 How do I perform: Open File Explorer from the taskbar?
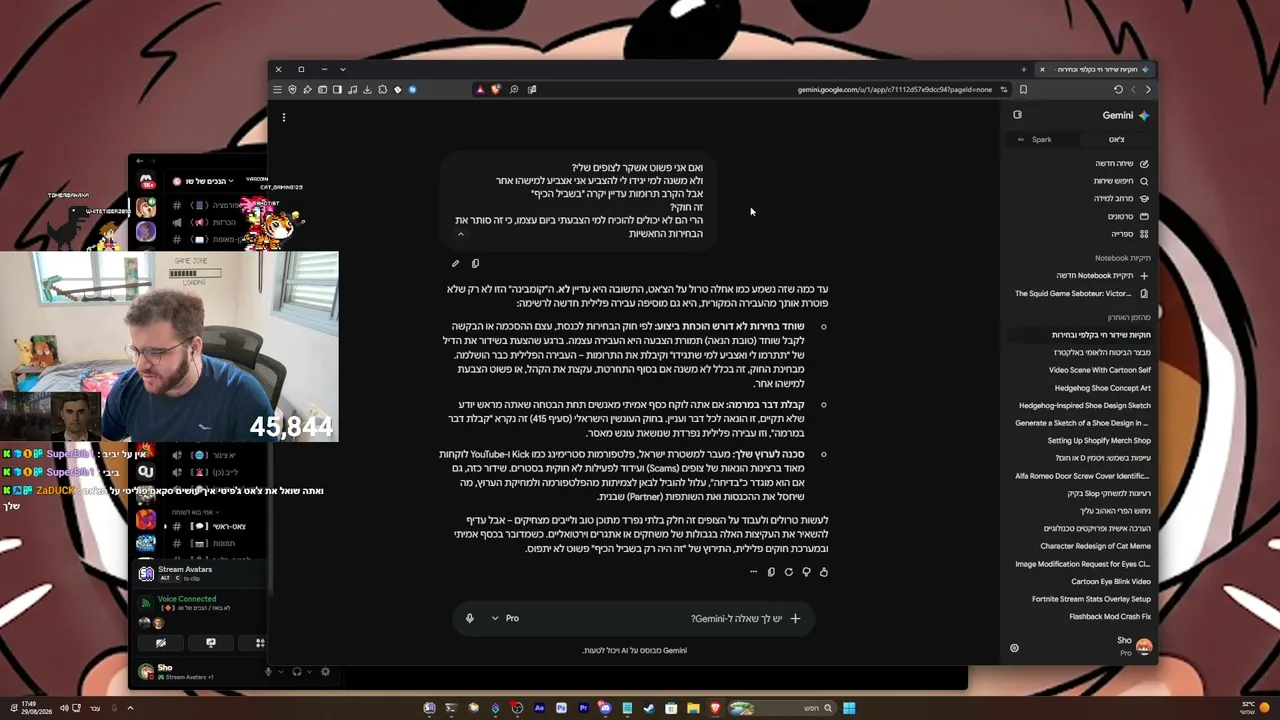click(693, 708)
